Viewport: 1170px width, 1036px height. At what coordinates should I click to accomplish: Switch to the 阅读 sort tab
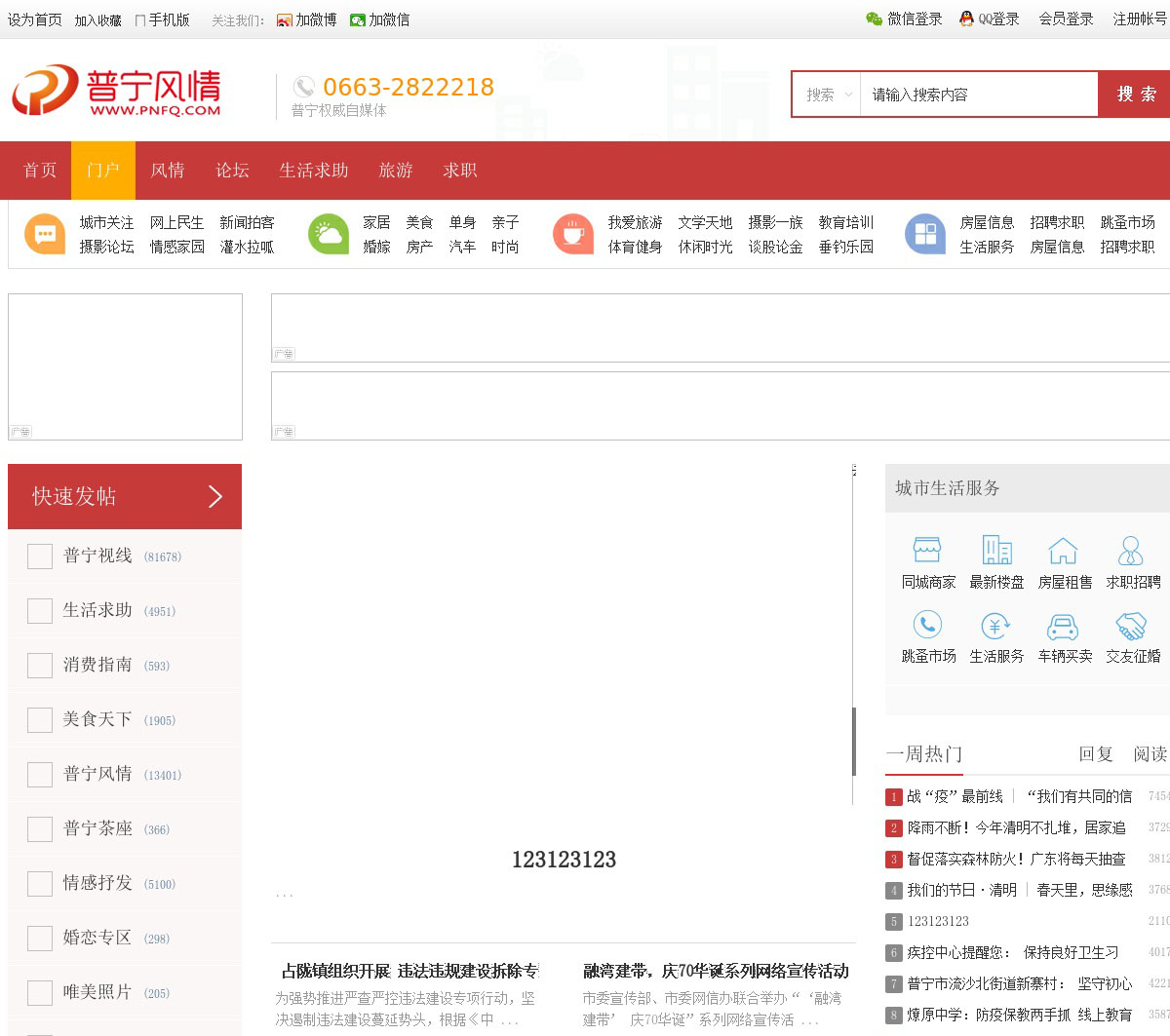click(1150, 754)
